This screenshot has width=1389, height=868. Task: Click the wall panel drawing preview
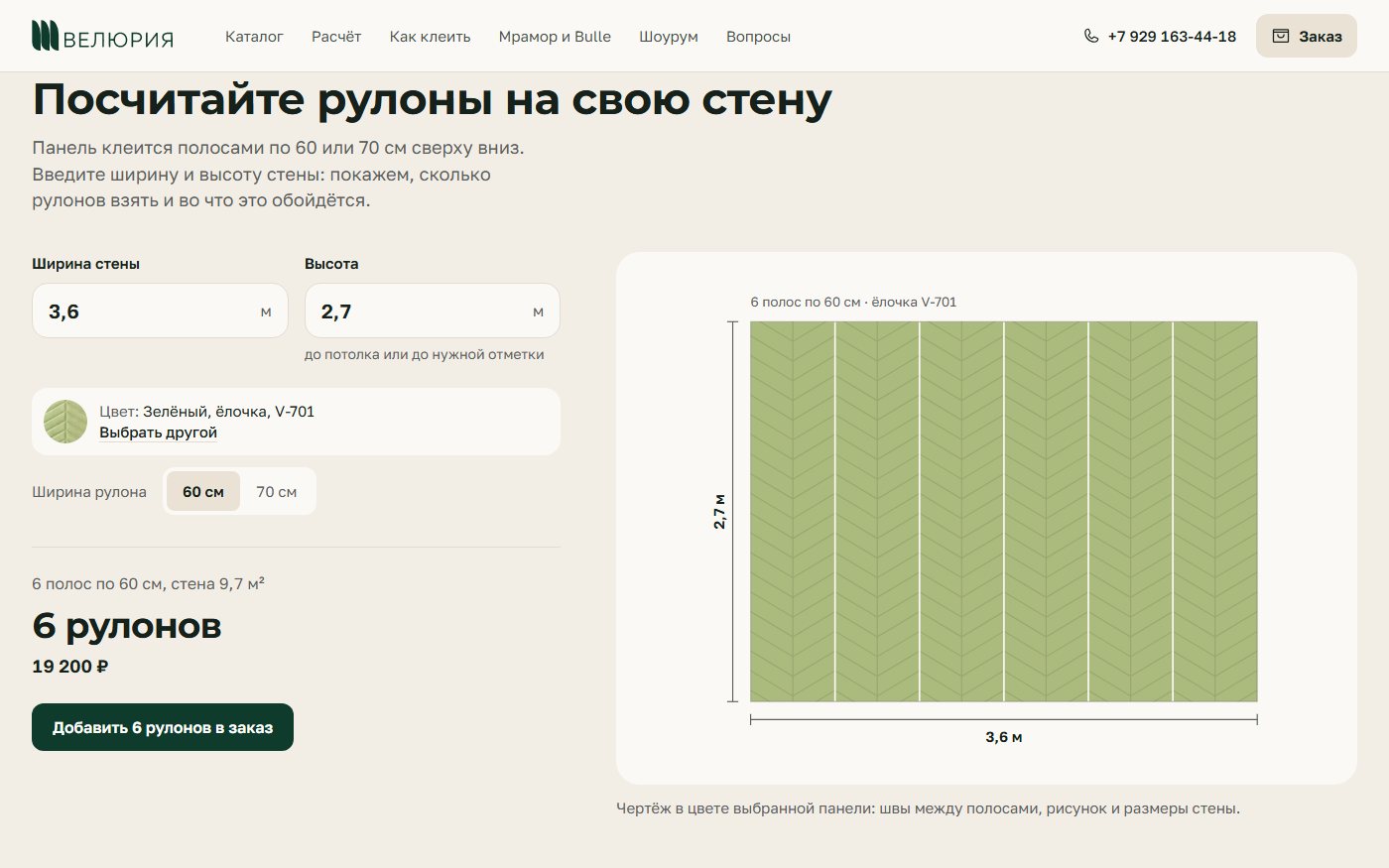[1003, 511]
